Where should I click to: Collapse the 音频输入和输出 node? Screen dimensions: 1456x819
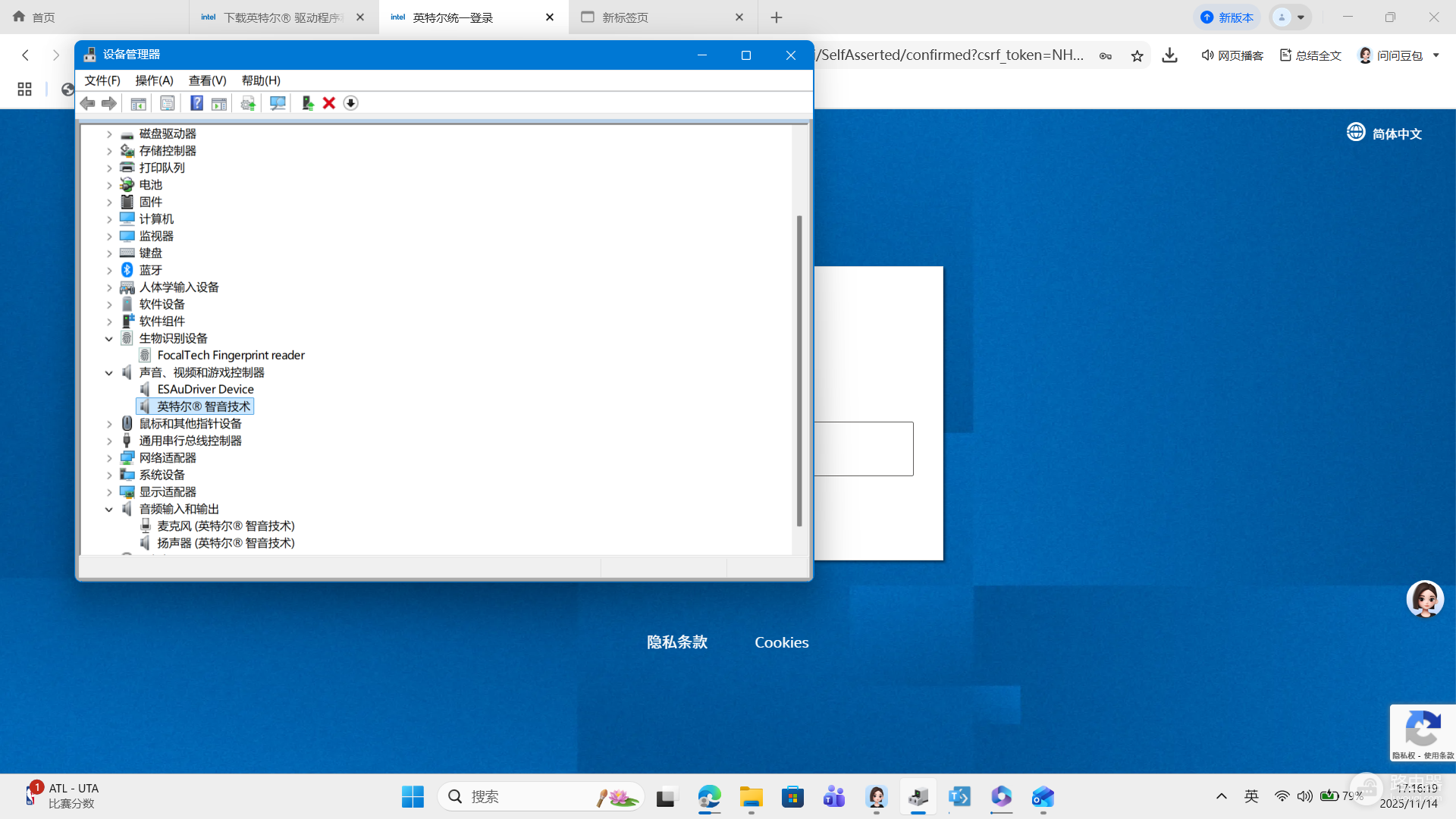[109, 510]
